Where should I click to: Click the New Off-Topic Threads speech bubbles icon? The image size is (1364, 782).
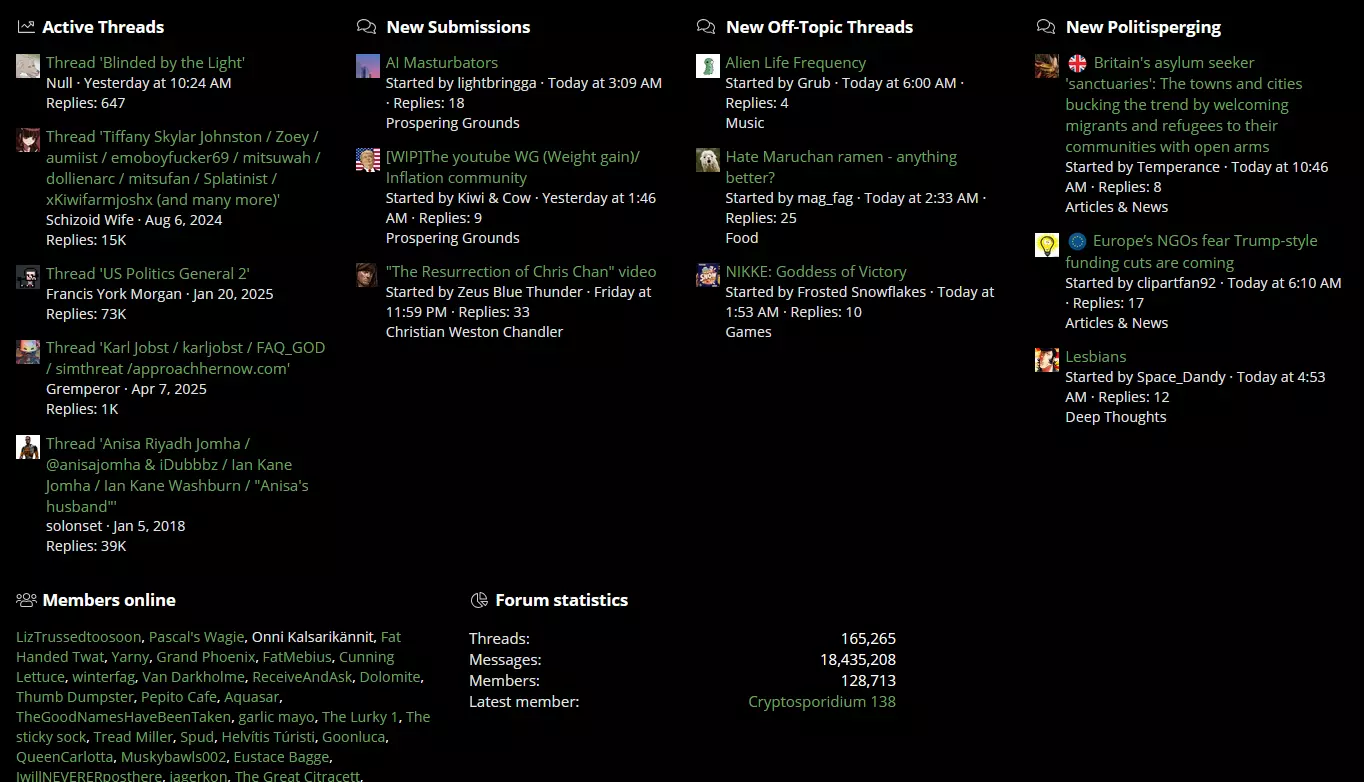pyautogui.click(x=706, y=27)
